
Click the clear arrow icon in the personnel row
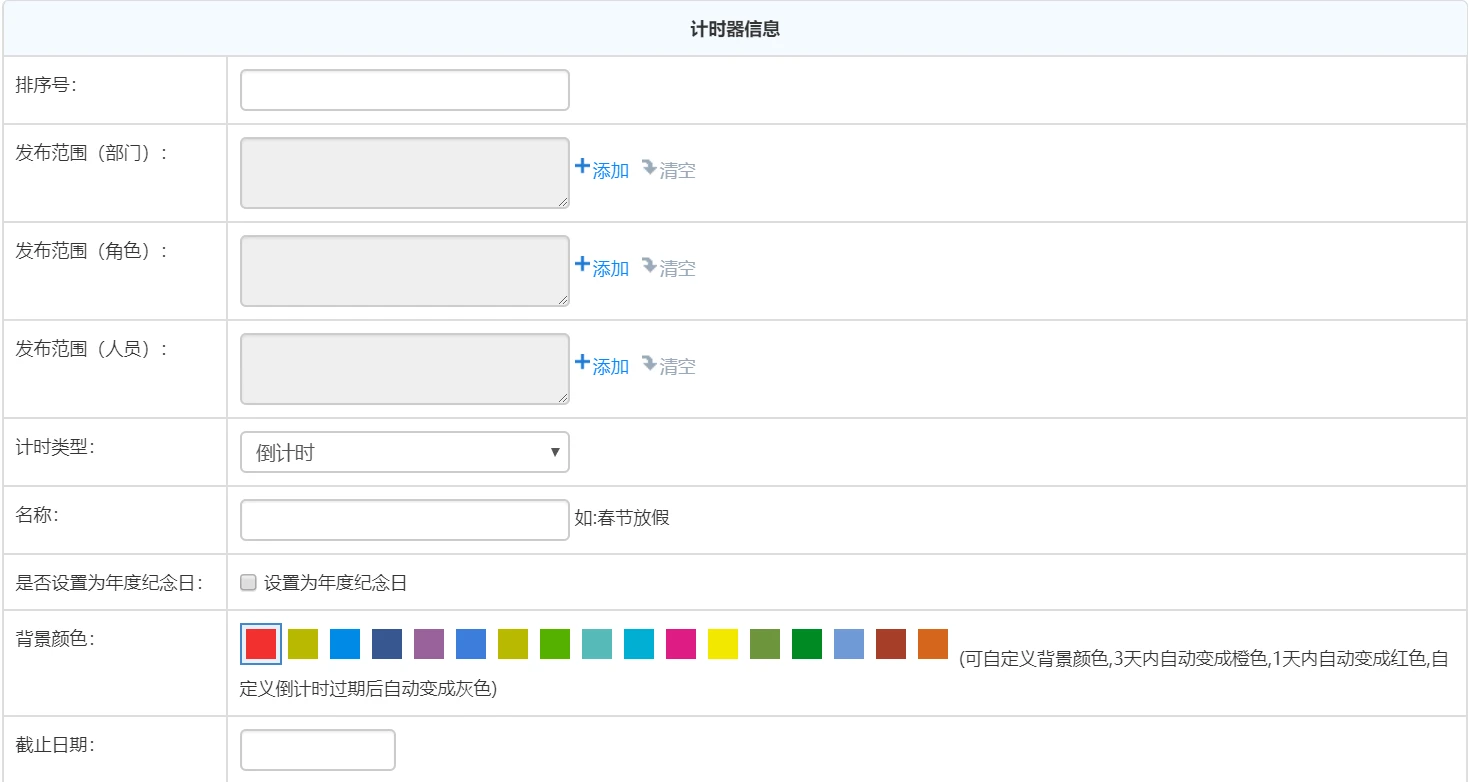649,362
